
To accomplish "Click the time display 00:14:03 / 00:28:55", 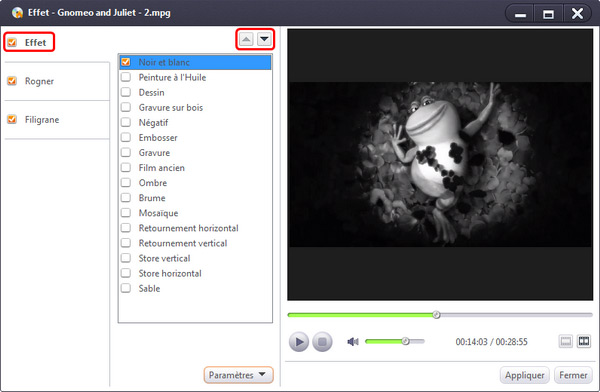I will 491,341.
